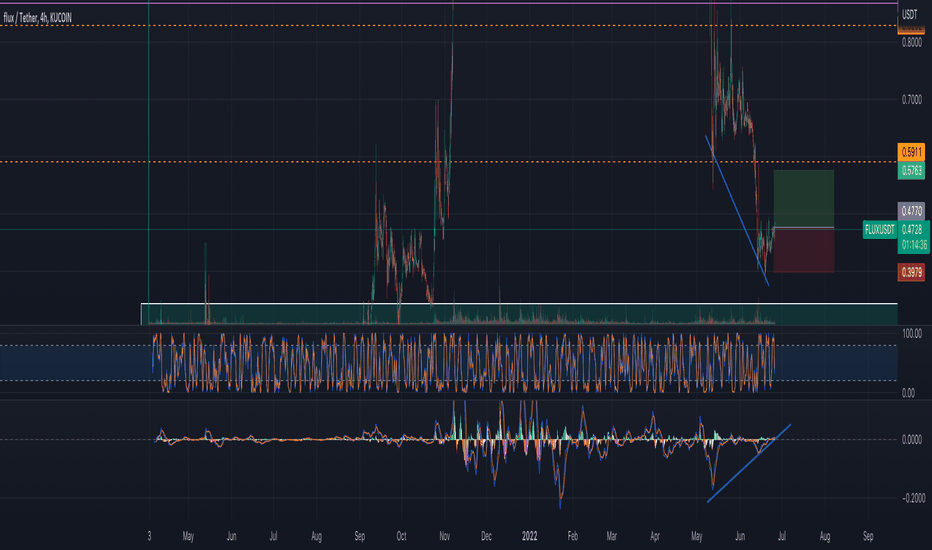Click the 2022 label on the time axis

[x=529, y=536]
